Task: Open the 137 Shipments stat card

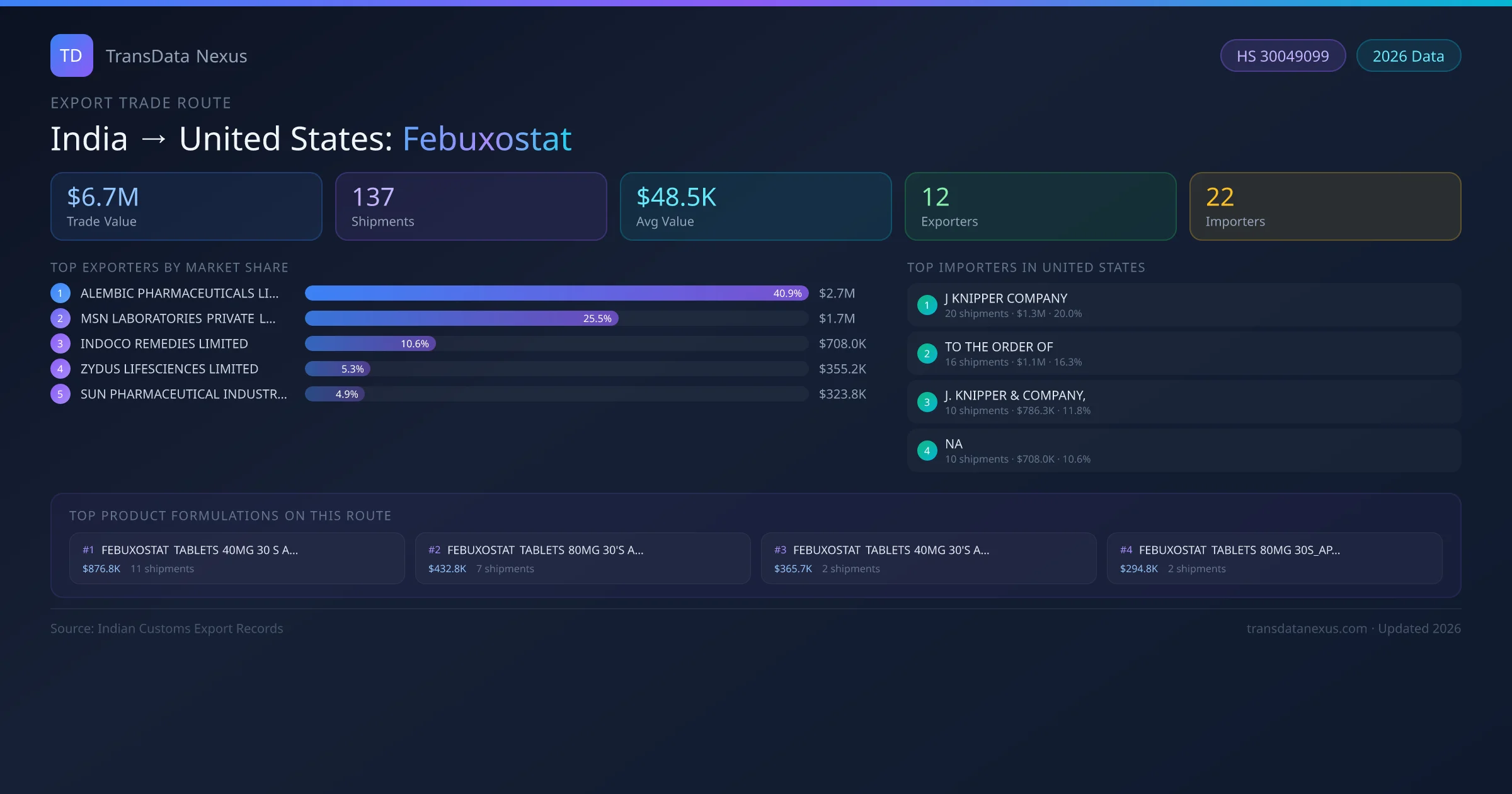Action: click(x=471, y=207)
